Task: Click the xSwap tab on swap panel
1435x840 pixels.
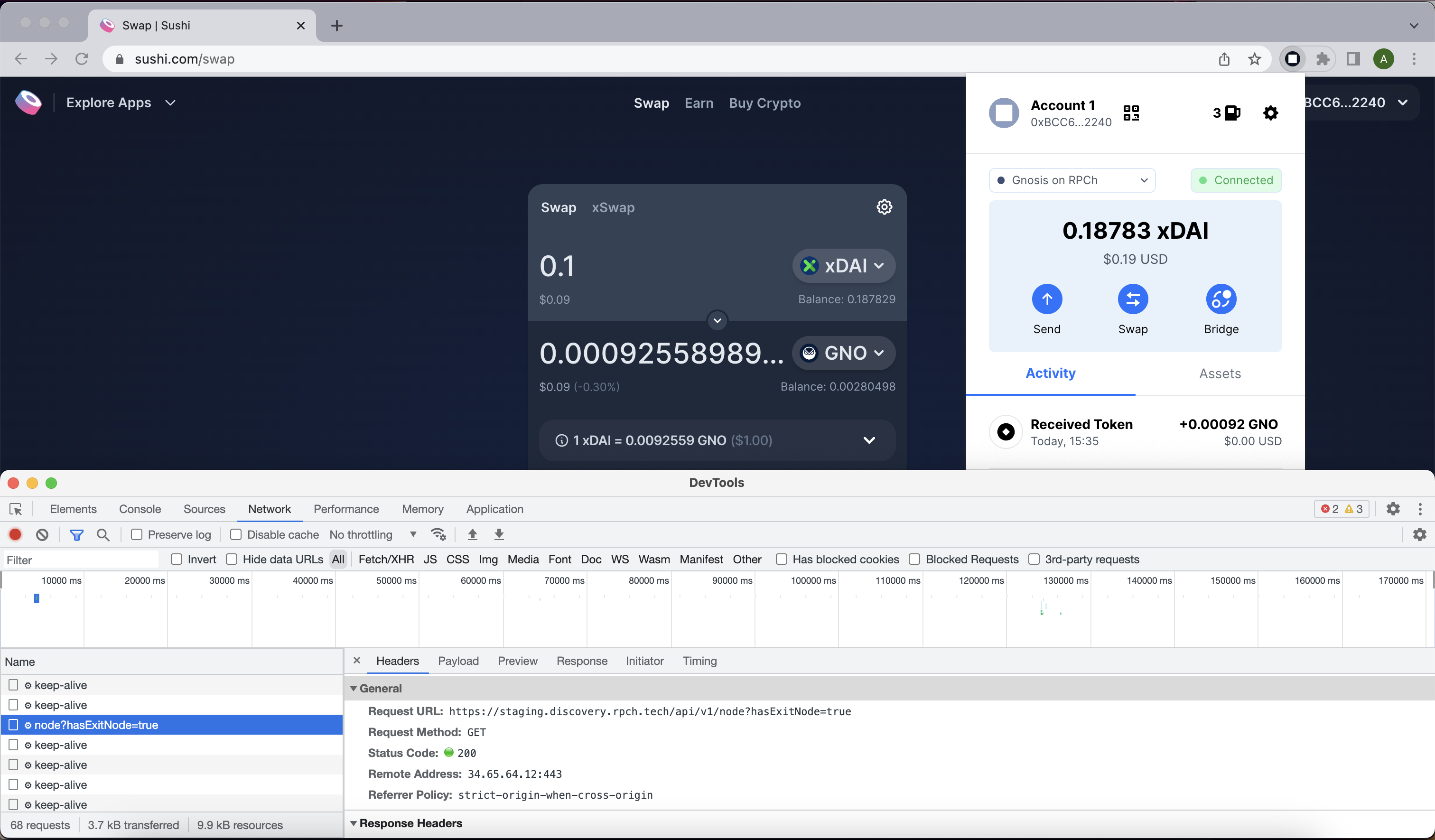Action: pyautogui.click(x=614, y=207)
